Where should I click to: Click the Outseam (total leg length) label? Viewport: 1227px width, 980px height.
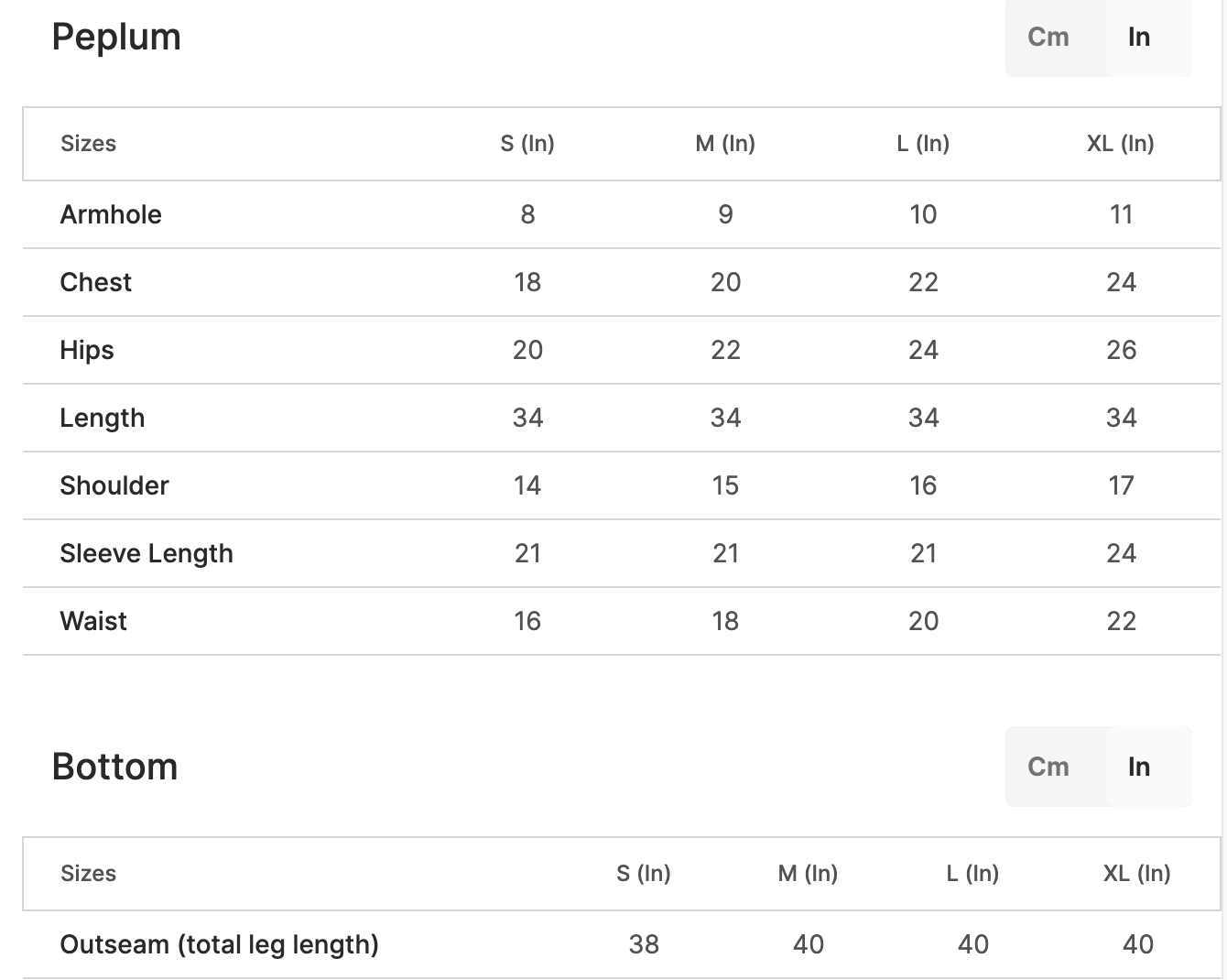[x=220, y=944]
